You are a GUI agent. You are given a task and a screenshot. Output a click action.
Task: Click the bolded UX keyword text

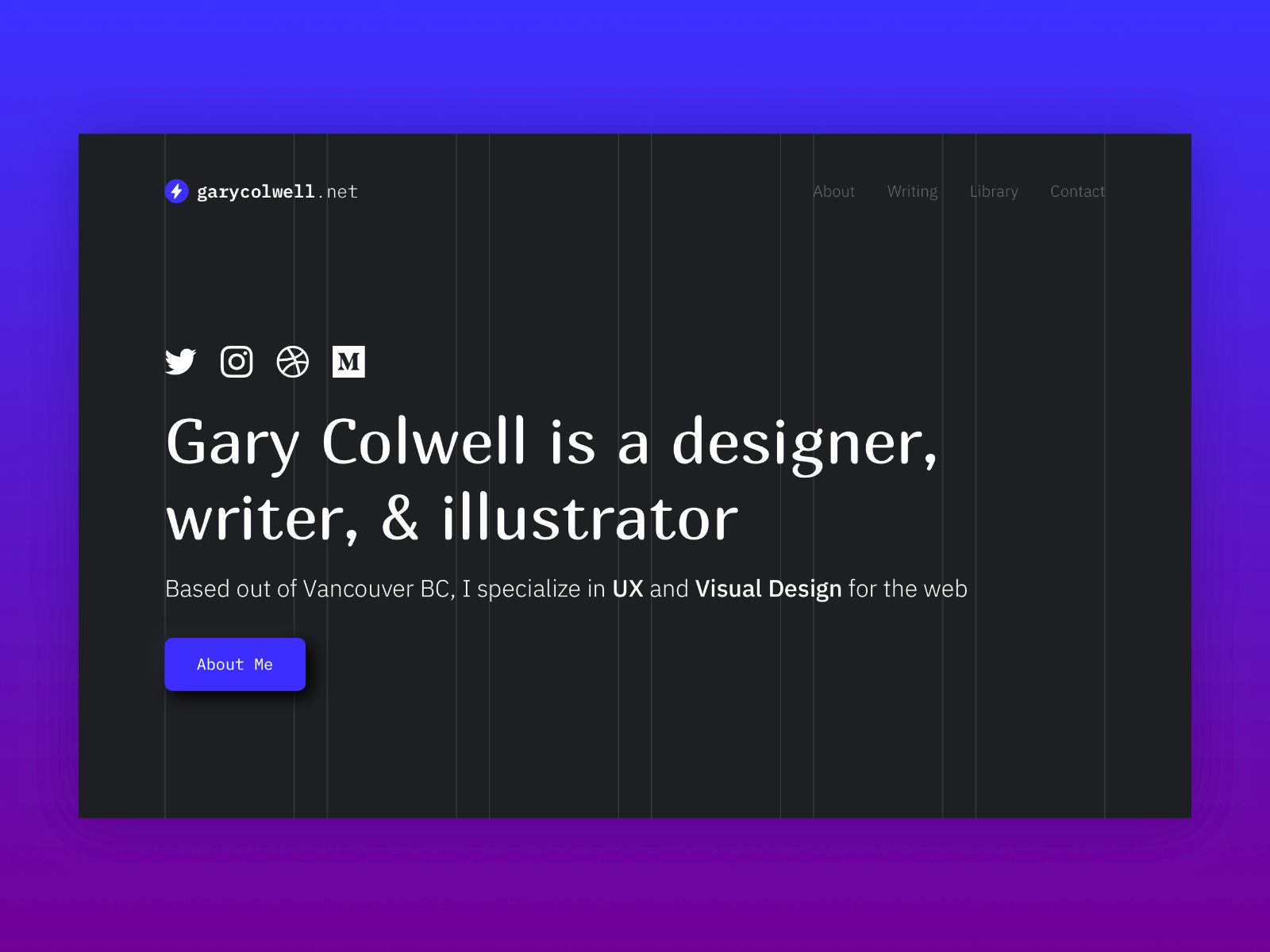pos(628,589)
